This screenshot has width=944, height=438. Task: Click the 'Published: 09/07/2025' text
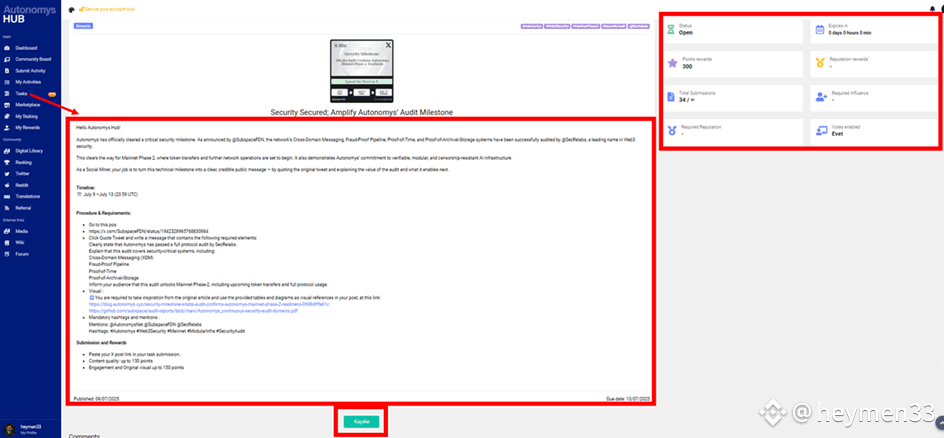coord(96,399)
